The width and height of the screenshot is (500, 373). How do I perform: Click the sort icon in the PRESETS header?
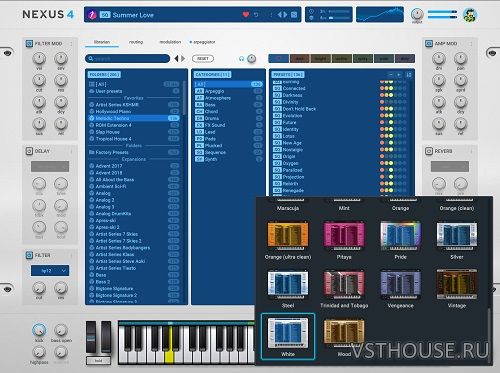[409, 75]
